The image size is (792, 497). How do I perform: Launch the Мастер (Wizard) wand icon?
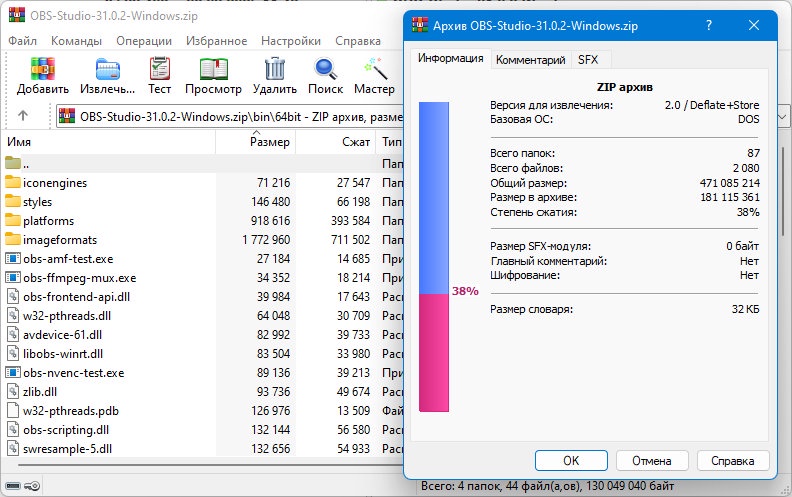375,69
